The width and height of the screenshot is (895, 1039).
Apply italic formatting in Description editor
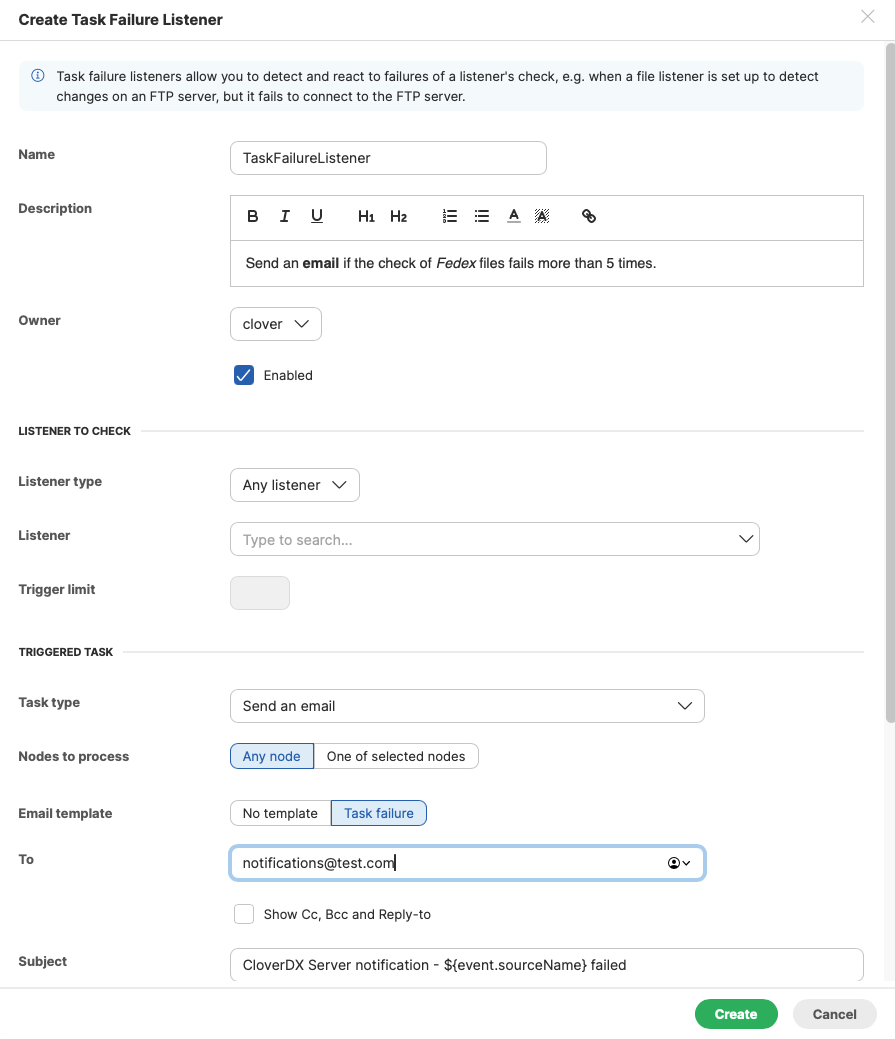pos(285,216)
